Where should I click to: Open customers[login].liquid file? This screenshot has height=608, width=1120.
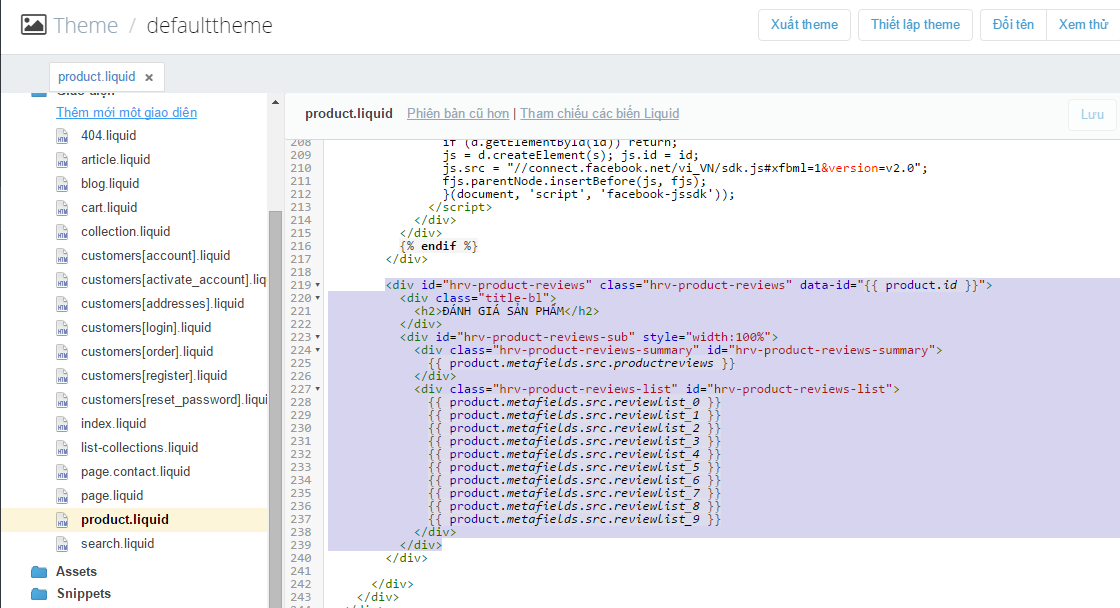(146, 327)
